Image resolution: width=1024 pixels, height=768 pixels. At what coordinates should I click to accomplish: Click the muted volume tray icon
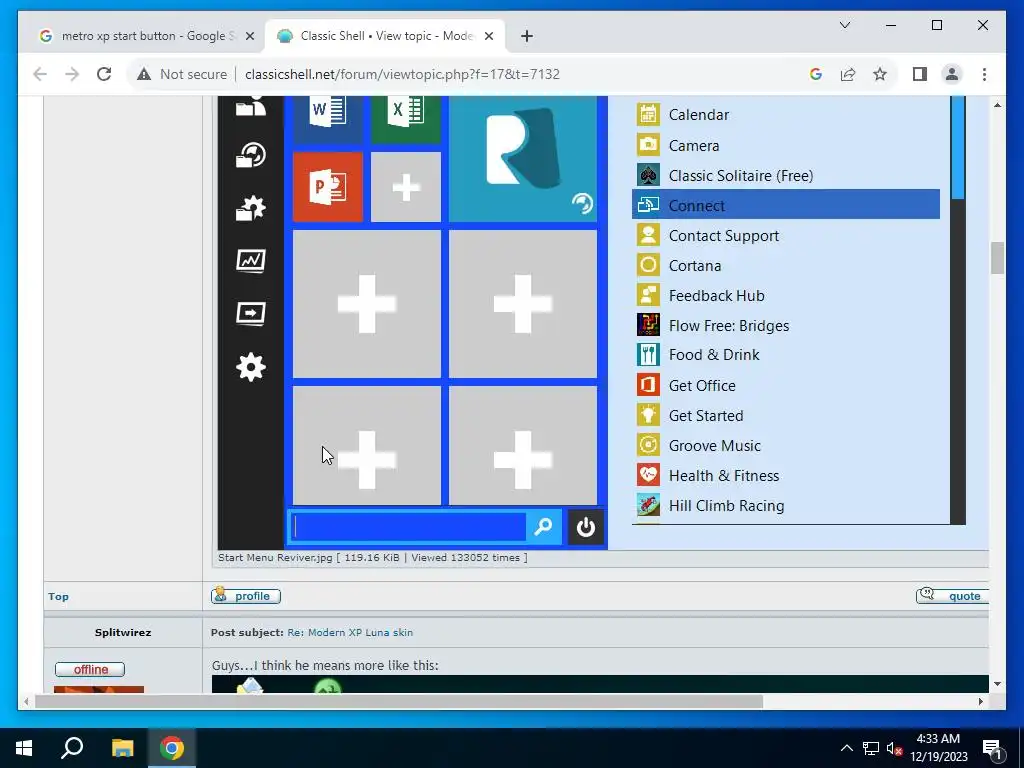point(894,748)
